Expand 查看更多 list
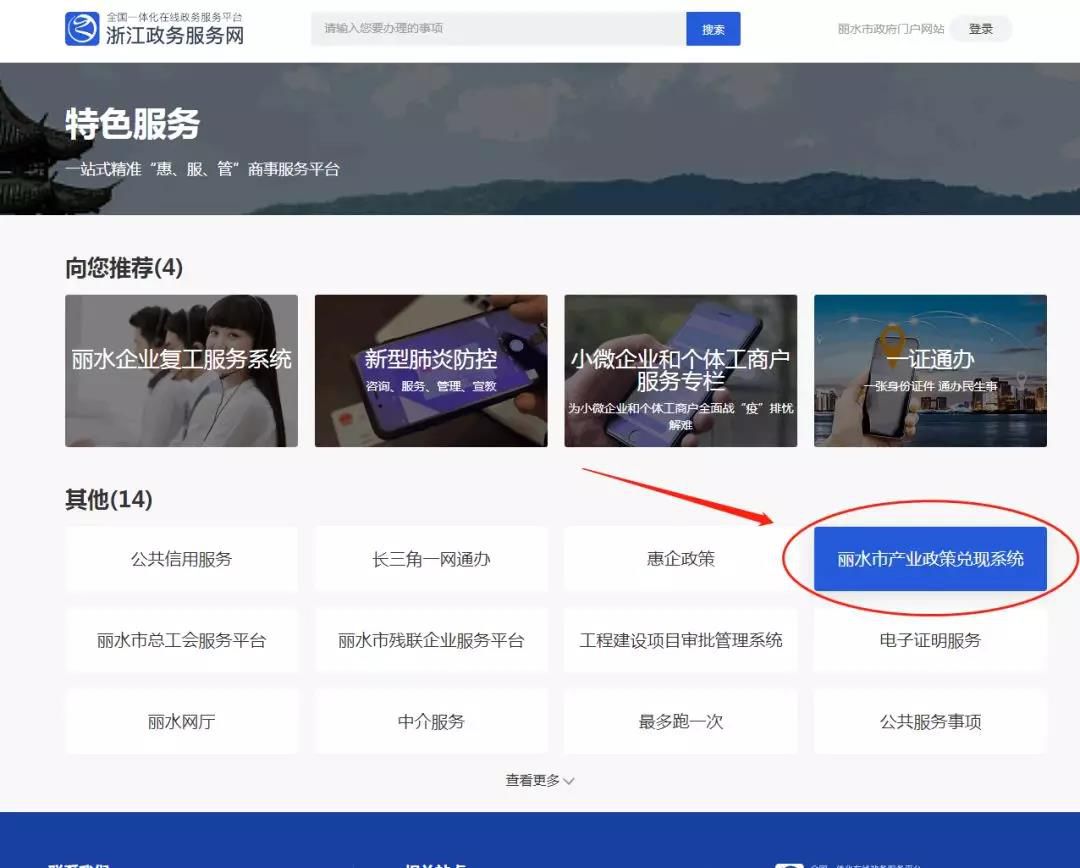Viewport: 1080px width, 868px height. [x=540, y=781]
